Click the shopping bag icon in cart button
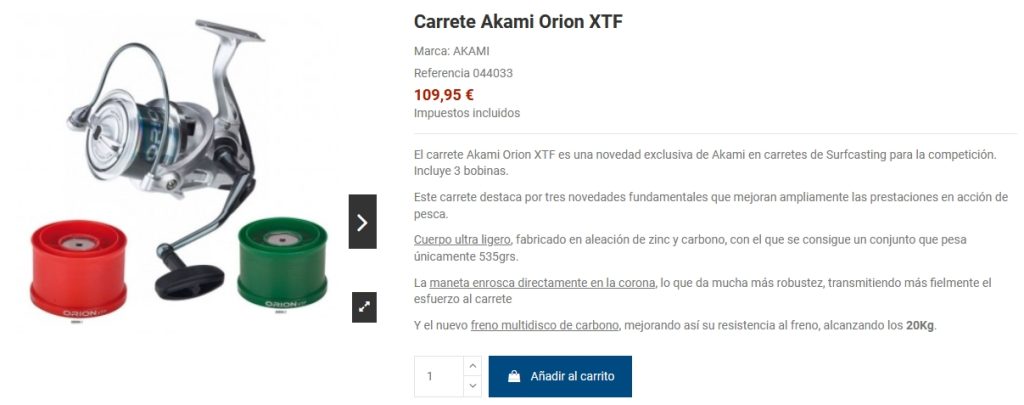The width and height of the screenshot is (1024, 405). [x=514, y=376]
